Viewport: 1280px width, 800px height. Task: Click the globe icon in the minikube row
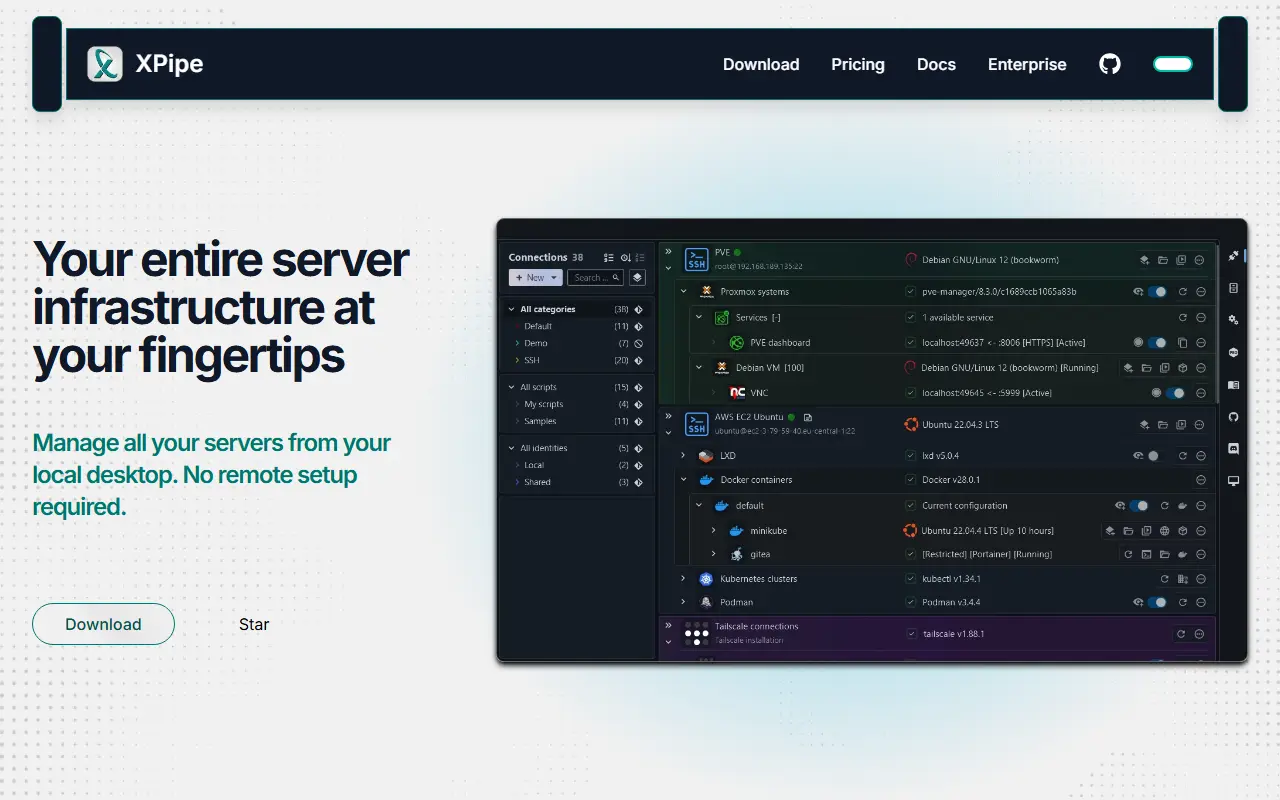pyautogui.click(x=1164, y=531)
